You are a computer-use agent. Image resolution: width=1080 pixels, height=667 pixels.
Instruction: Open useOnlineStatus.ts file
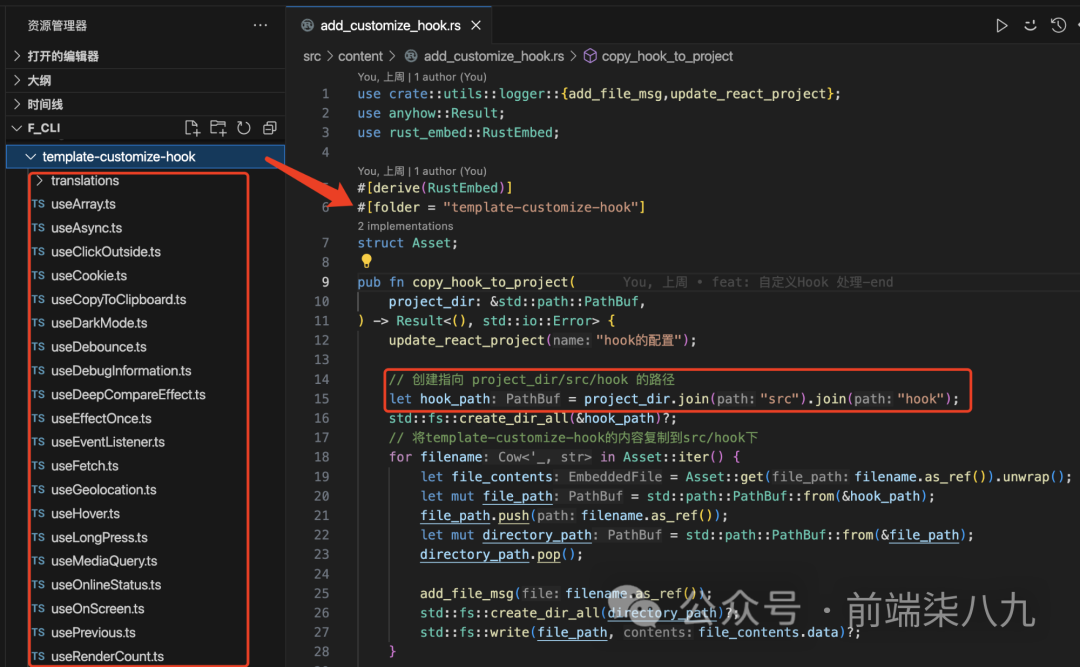(x=106, y=585)
